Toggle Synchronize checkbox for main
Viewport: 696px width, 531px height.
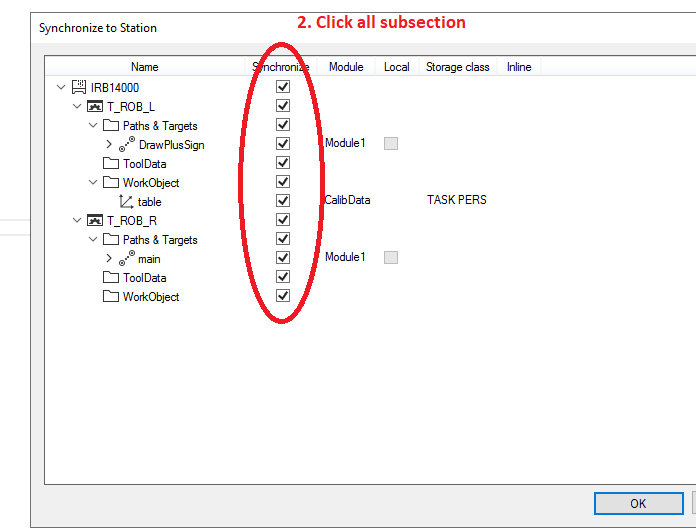pyautogui.click(x=283, y=258)
